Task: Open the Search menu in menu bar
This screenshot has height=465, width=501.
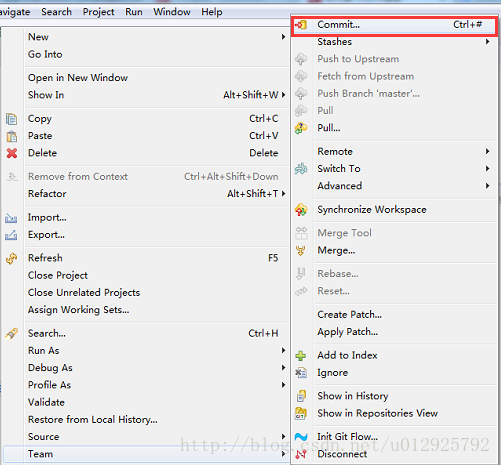Action: coord(56,12)
